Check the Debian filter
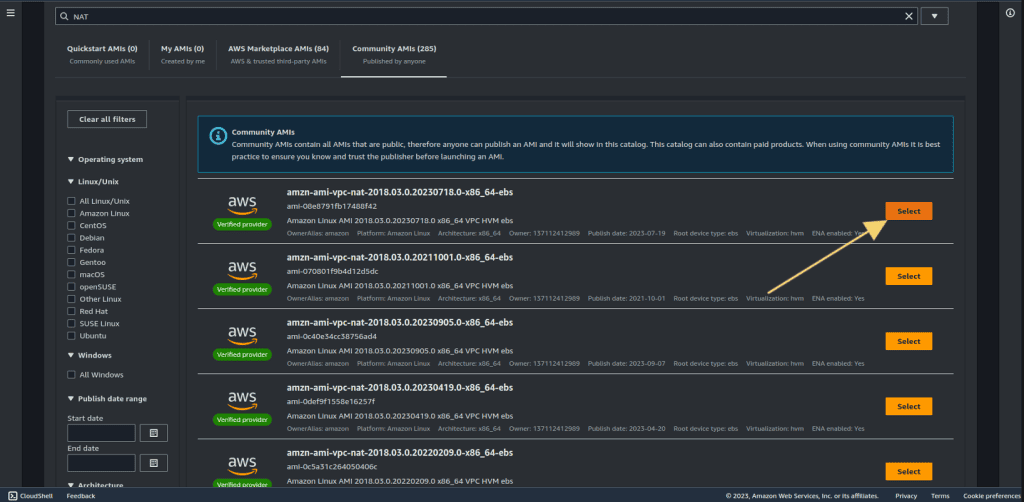1024x502 pixels. coord(71,238)
